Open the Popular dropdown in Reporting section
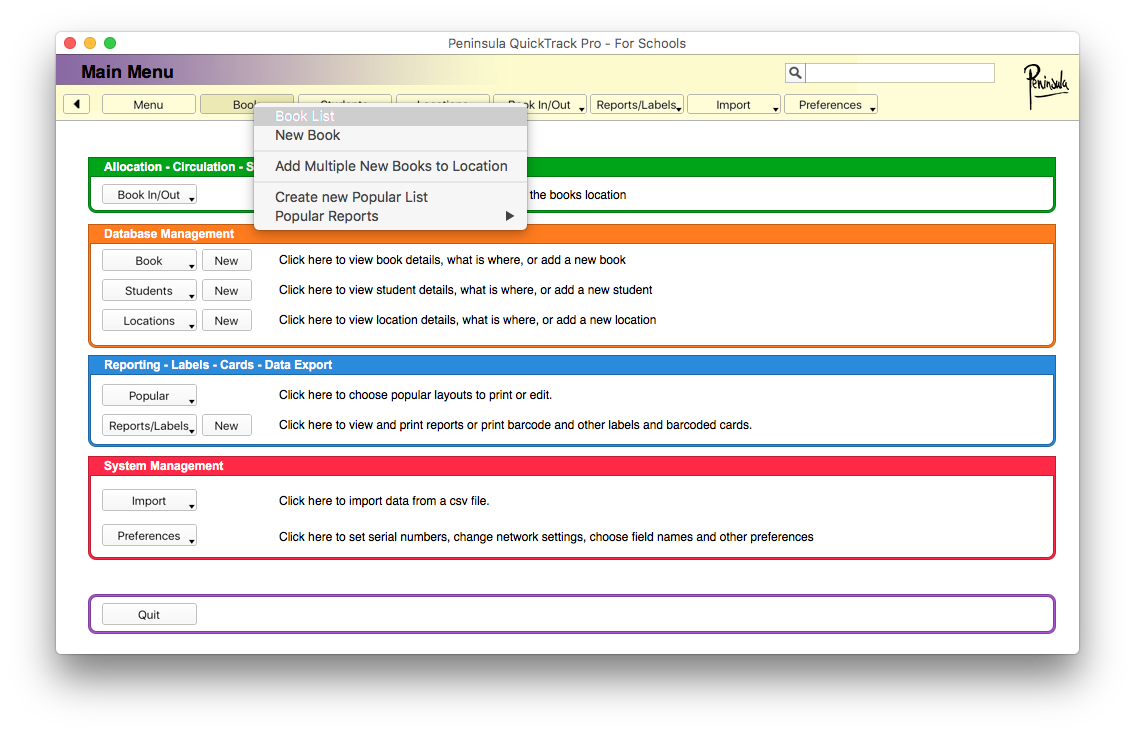 coord(149,395)
